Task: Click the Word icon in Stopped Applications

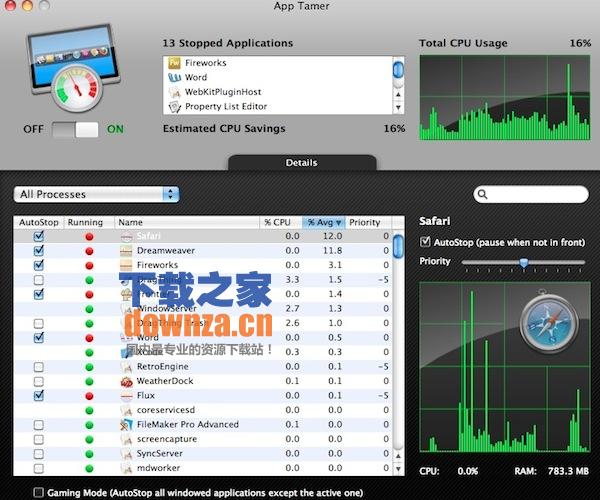Action: [174, 77]
